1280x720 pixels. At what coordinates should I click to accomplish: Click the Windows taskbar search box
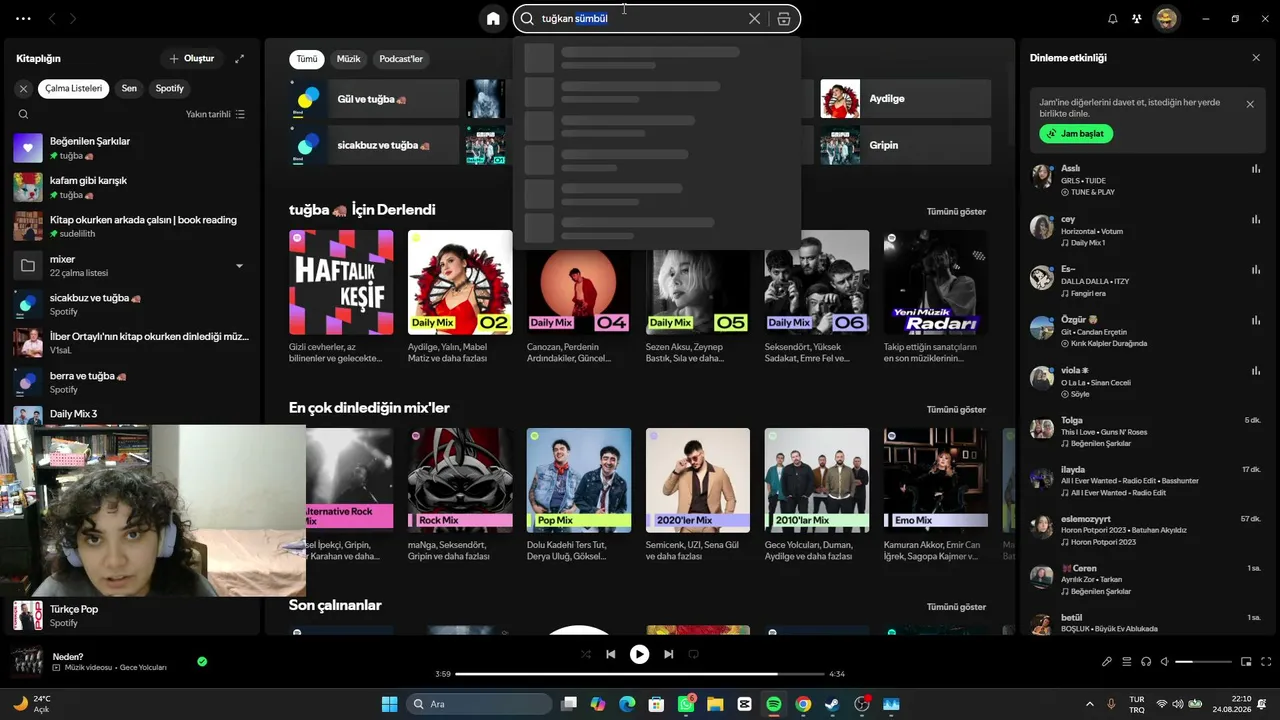479,704
